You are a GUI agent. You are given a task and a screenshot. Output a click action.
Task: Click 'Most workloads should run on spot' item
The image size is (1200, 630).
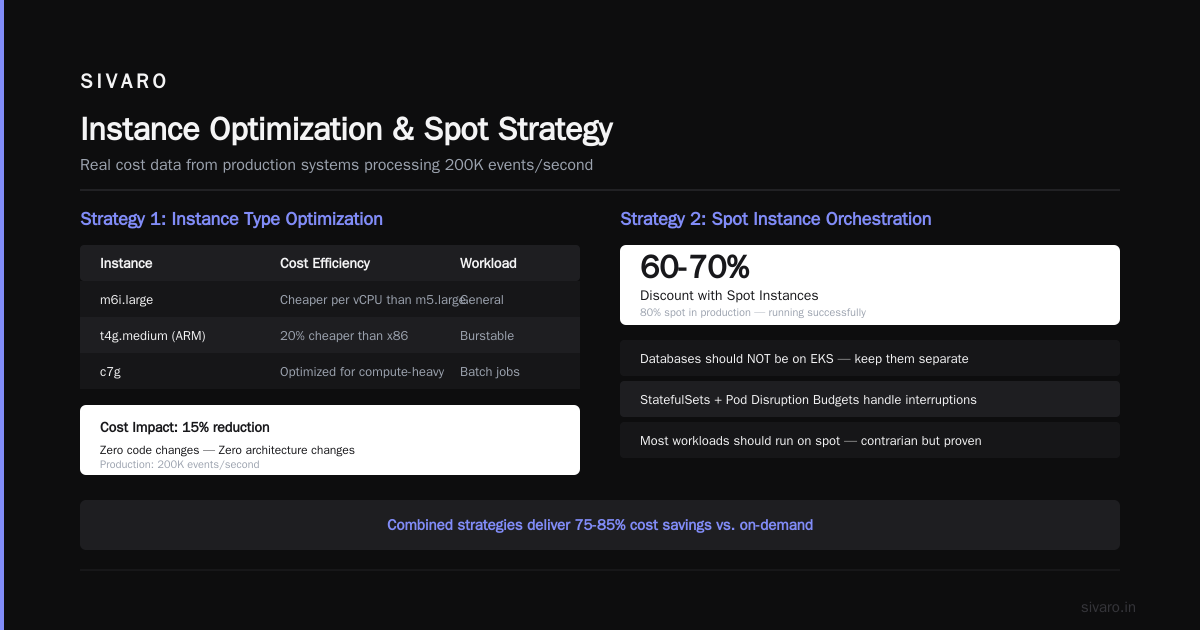tap(870, 440)
